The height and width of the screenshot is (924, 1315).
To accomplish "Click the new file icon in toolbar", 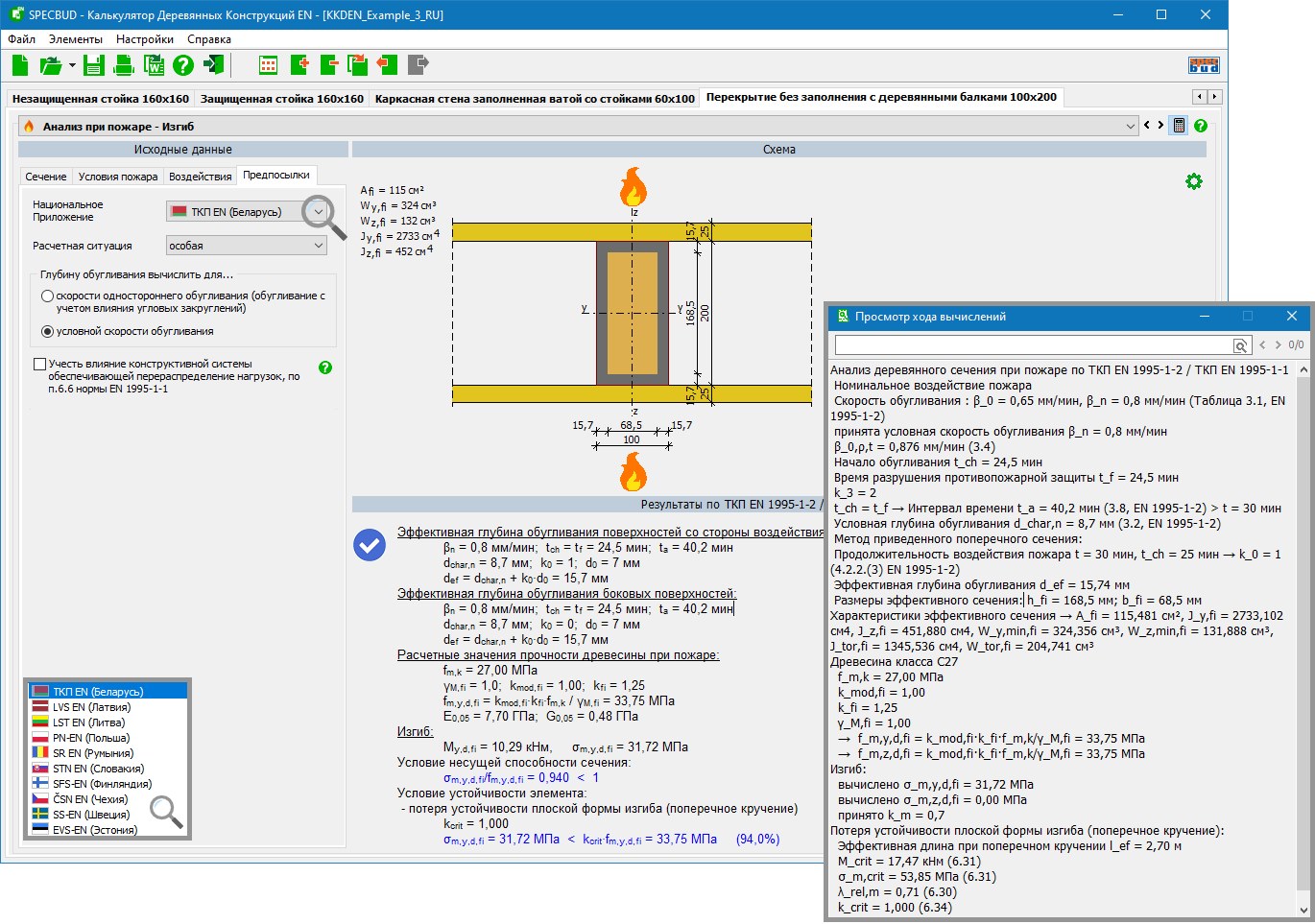I will (20, 65).
